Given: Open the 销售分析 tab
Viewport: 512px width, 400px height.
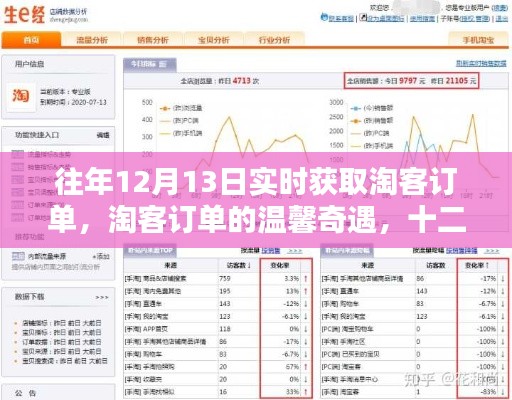Looking at the screenshot, I should click(153, 40).
